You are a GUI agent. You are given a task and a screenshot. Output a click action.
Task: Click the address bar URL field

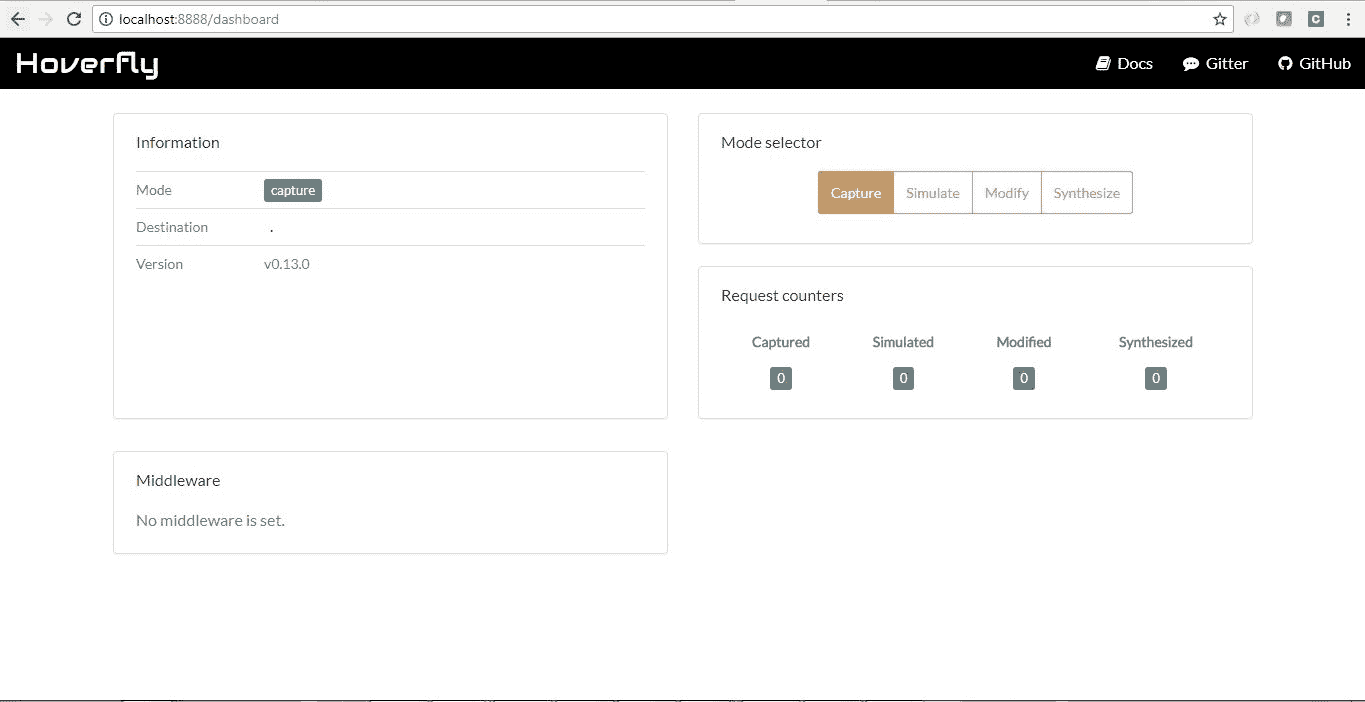[660, 19]
